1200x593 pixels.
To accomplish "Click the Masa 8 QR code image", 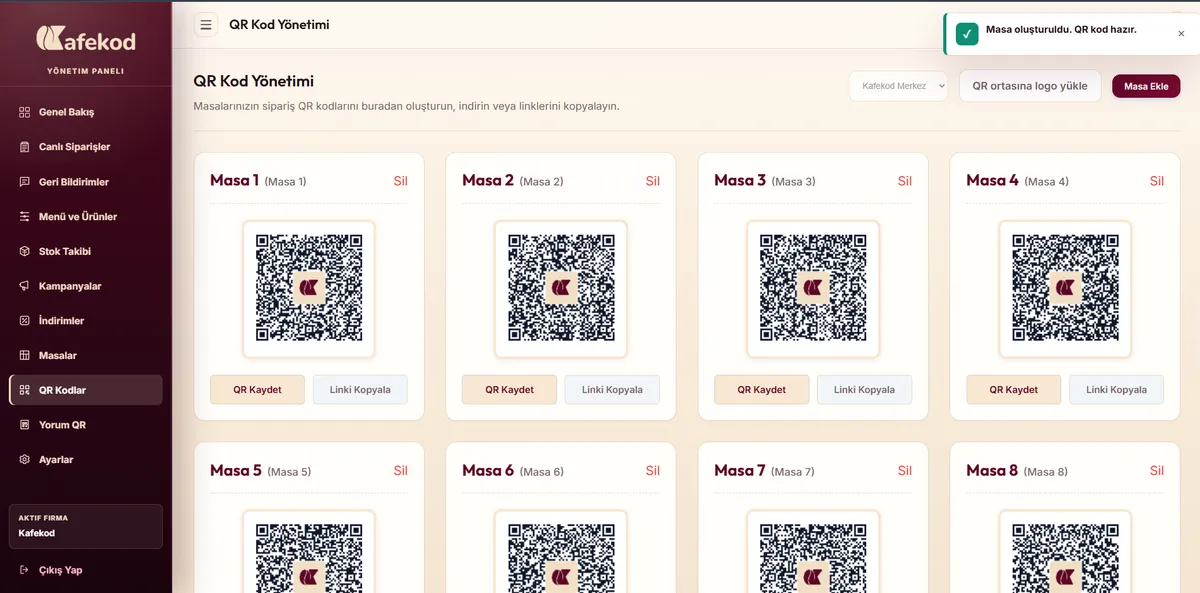I will (1065, 552).
